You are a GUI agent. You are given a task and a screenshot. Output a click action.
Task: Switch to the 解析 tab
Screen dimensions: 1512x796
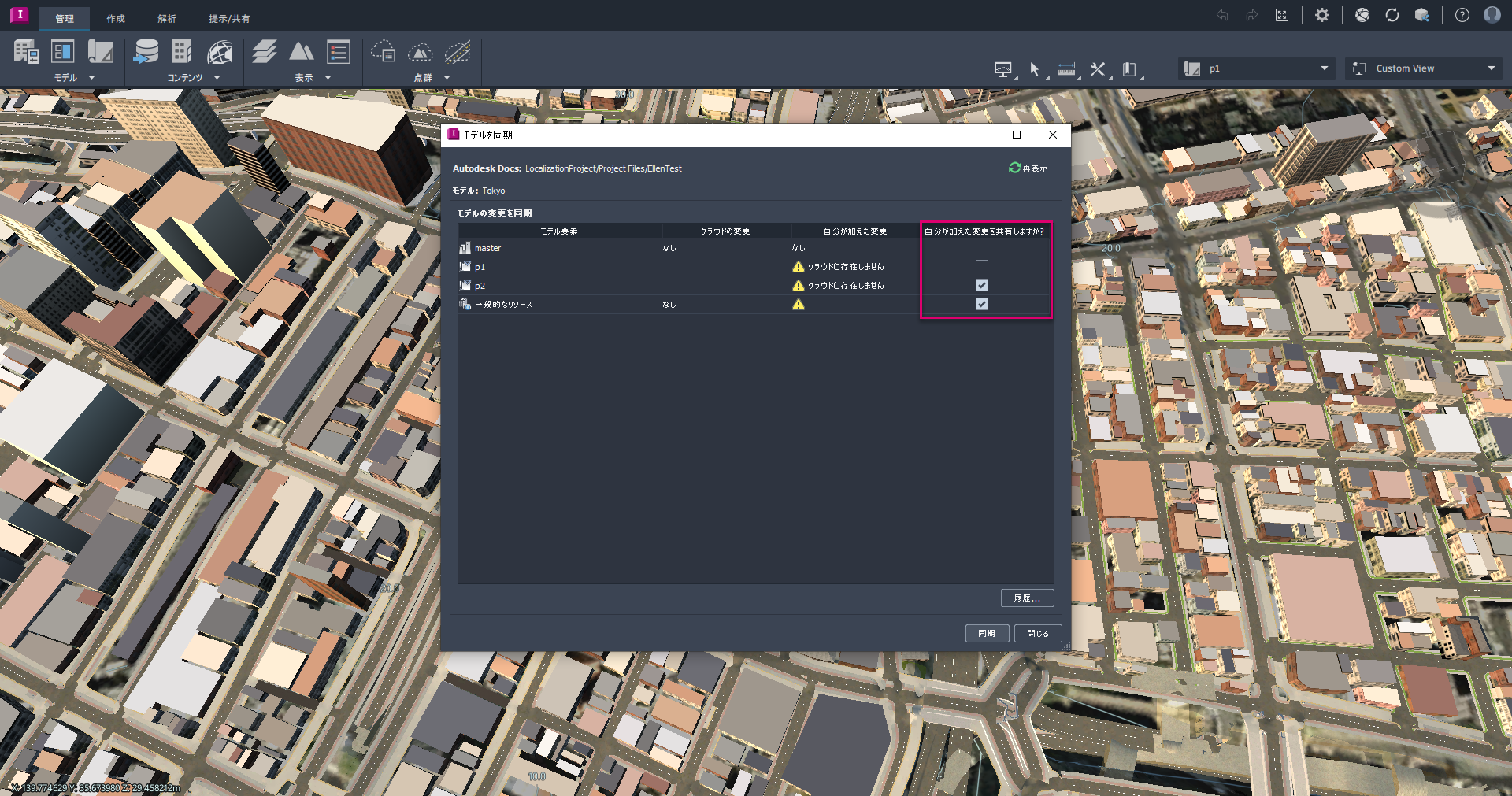[x=167, y=18]
